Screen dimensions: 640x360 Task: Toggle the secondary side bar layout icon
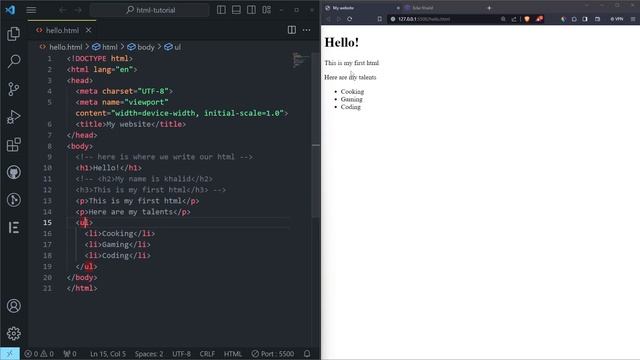[251, 10]
